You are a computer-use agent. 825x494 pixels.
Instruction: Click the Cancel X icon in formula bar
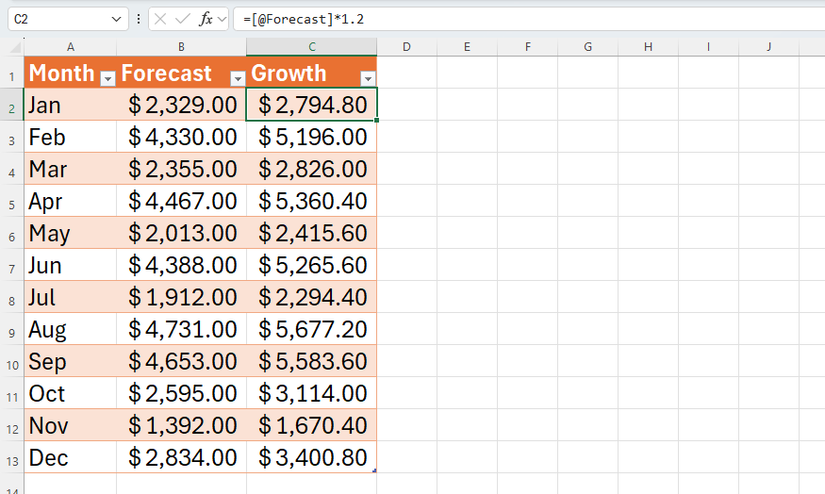pyautogui.click(x=160, y=19)
